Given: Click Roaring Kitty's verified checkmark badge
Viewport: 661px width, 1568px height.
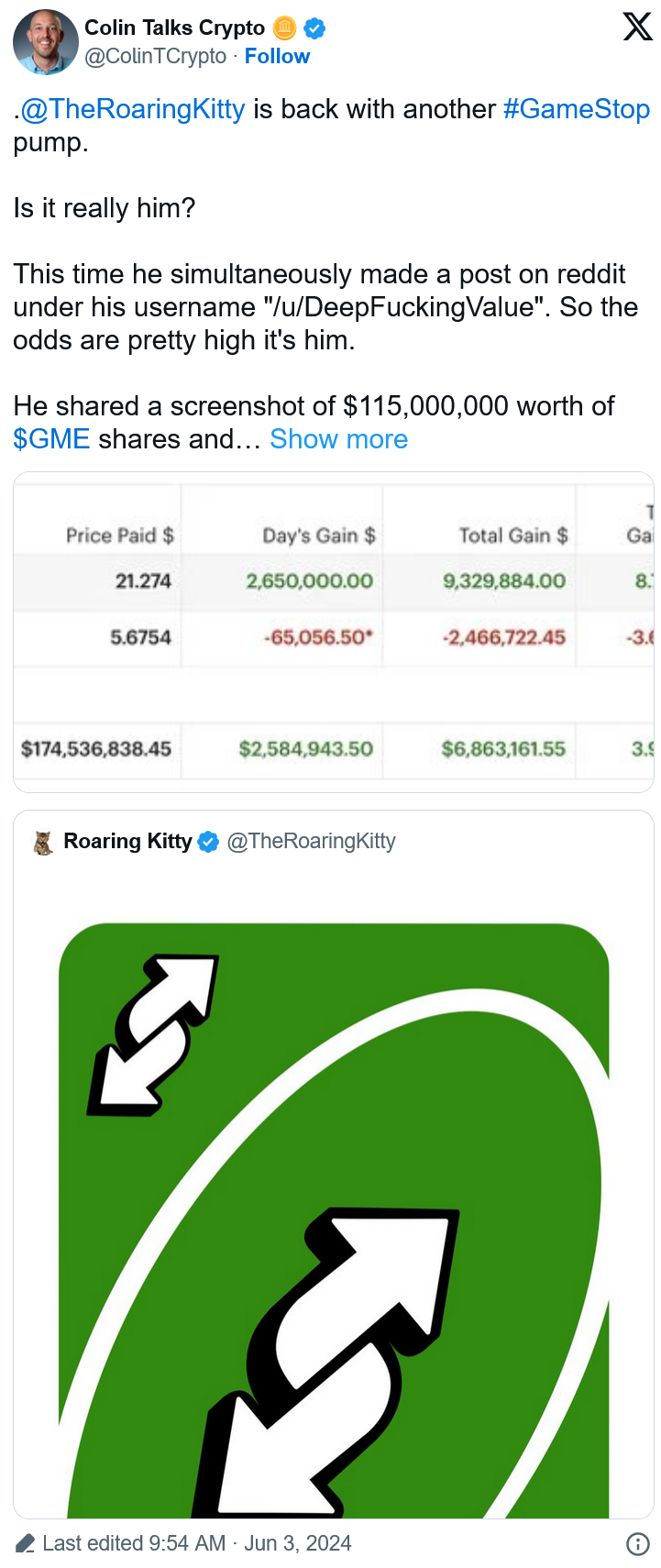Looking at the screenshot, I should click(208, 842).
